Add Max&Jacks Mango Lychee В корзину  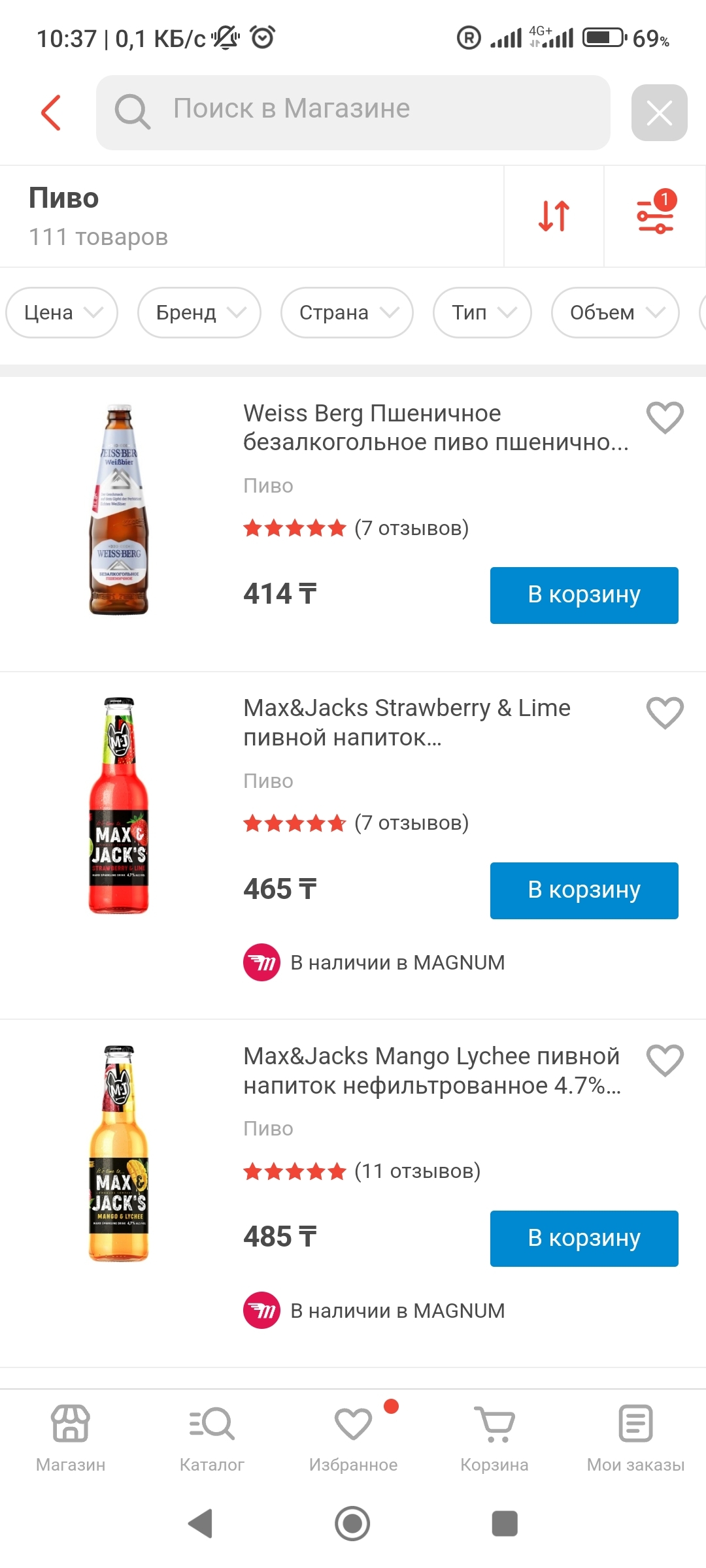pos(584,1239)
